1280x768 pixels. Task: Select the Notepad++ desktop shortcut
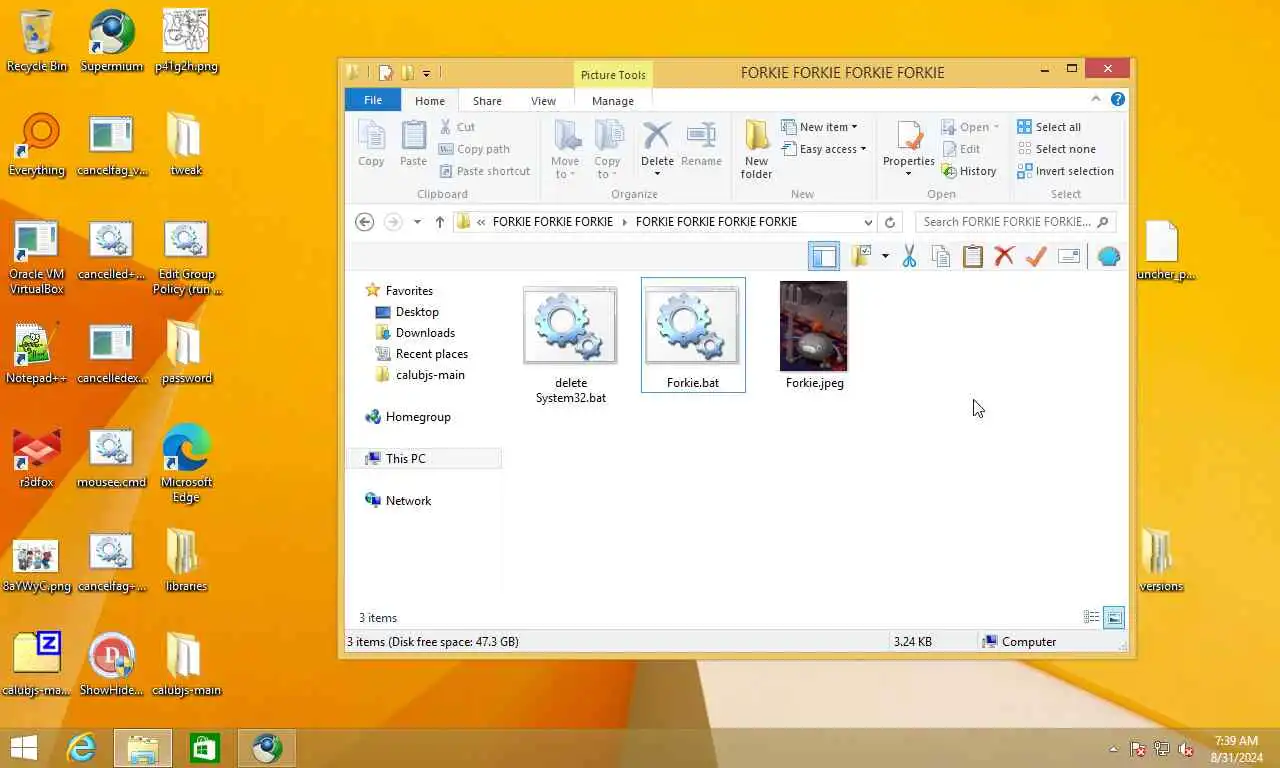coord(36,354)
